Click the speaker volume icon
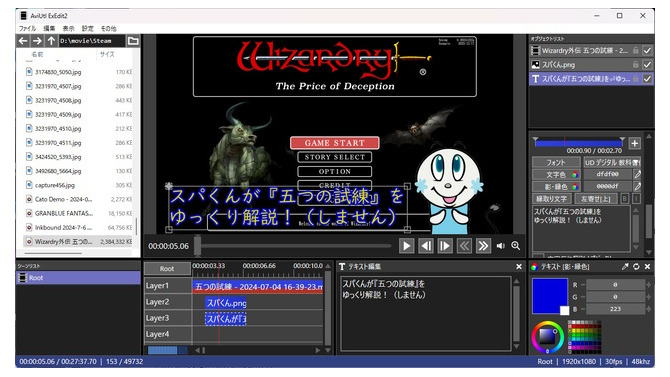 click(x=501, y=246)
